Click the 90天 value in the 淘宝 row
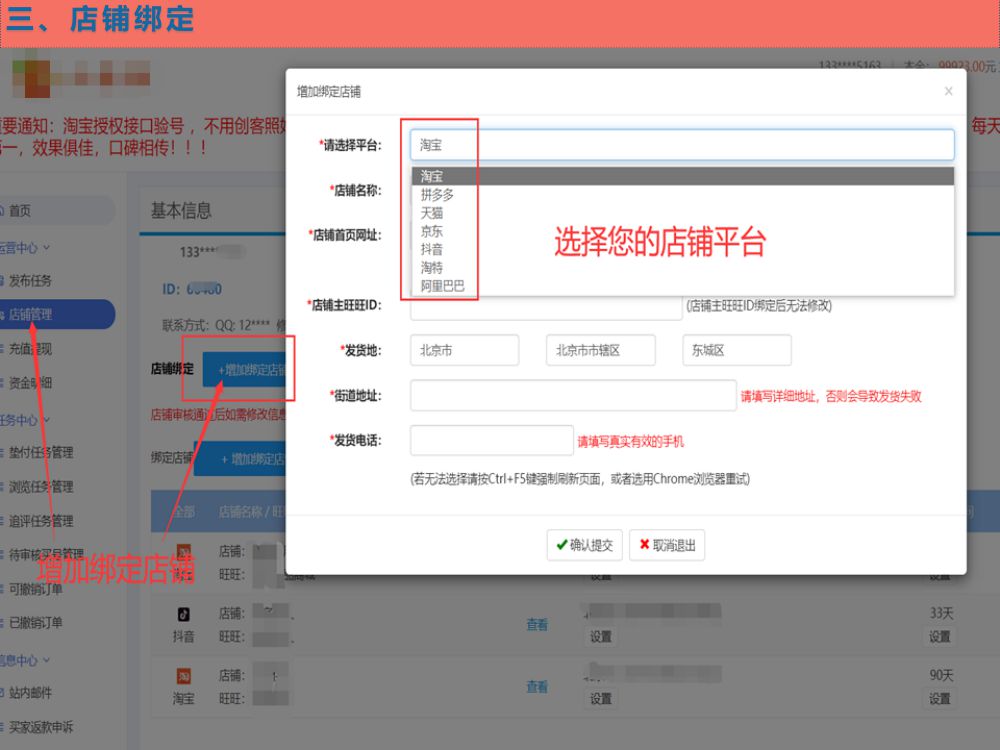The width and height of the screenshot is (1000, 750). (x=941, y=675)
